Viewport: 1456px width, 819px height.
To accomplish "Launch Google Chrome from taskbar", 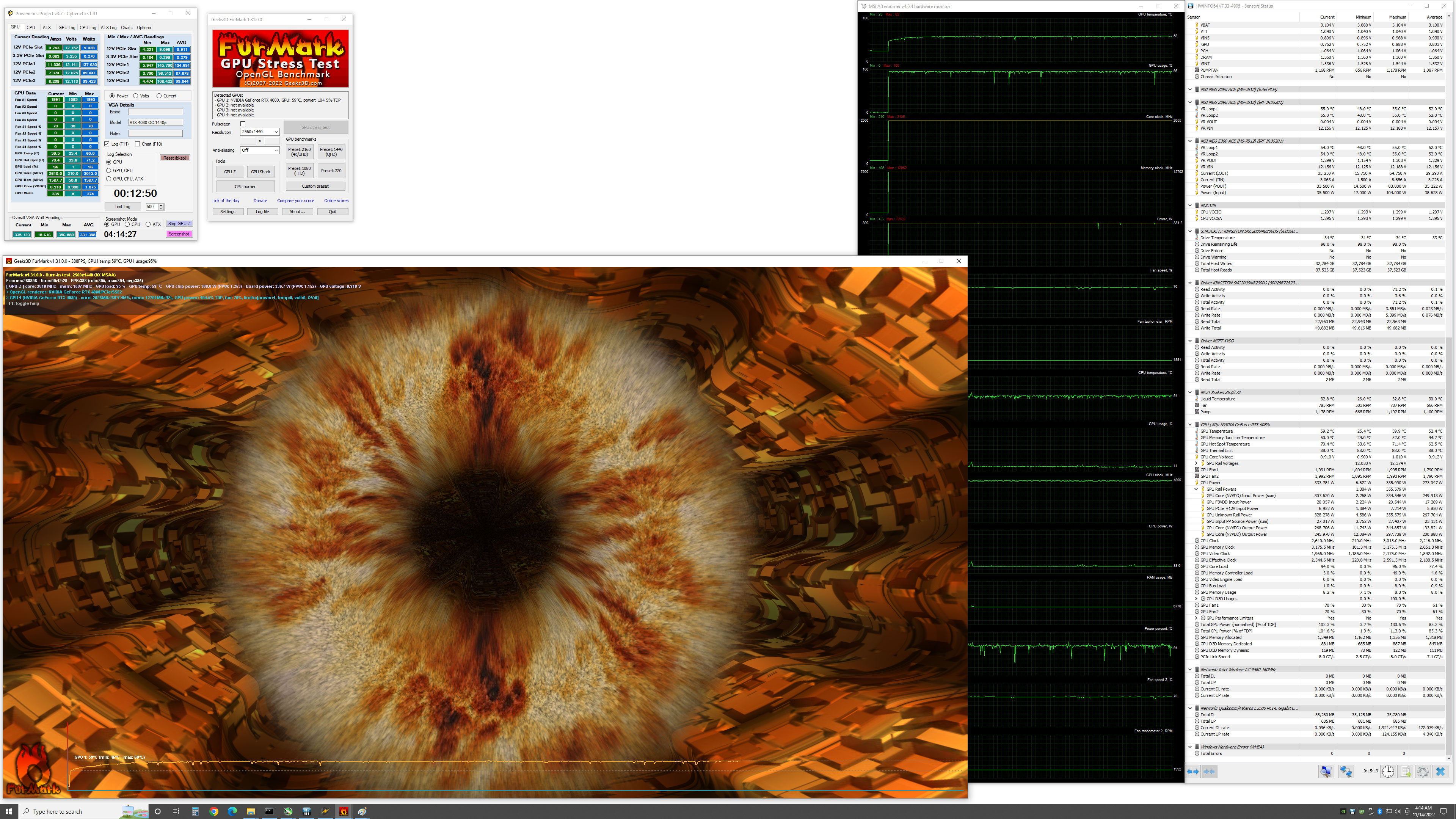I will click(x=213, y=811).
